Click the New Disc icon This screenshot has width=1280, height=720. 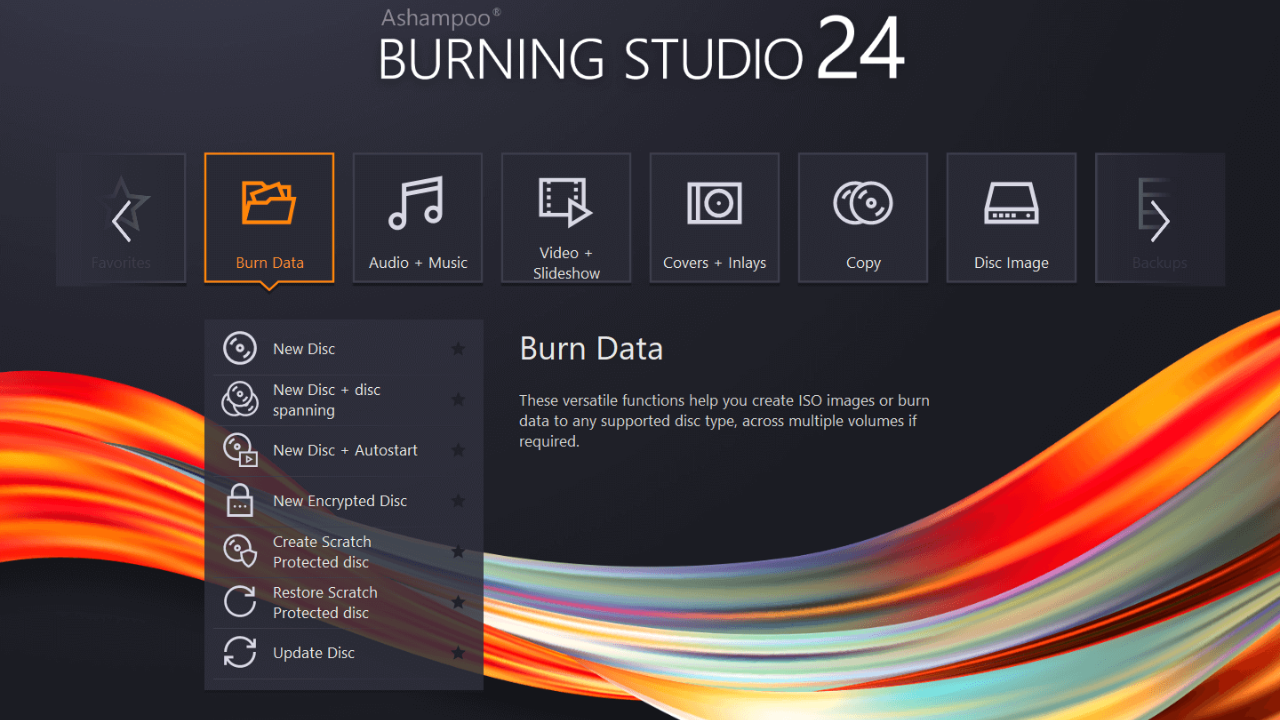[240, 349]
